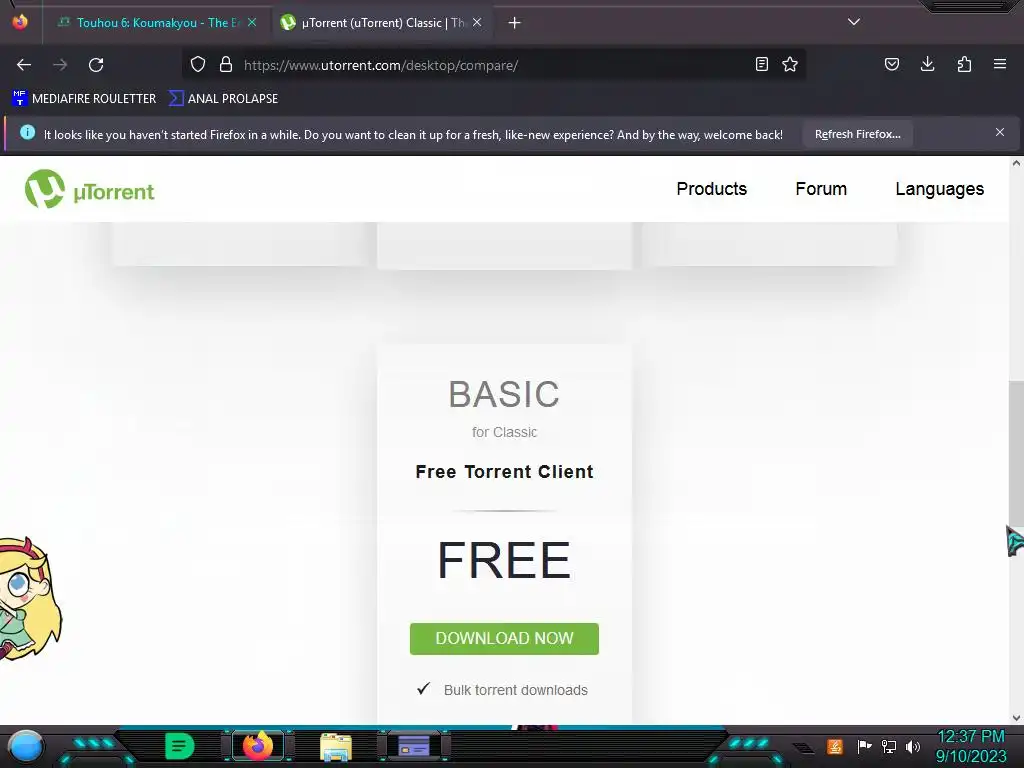Close the µTorrent tab
This screenshot has width=1024, height=768.
pyautogui.click(x=477, y=22)
